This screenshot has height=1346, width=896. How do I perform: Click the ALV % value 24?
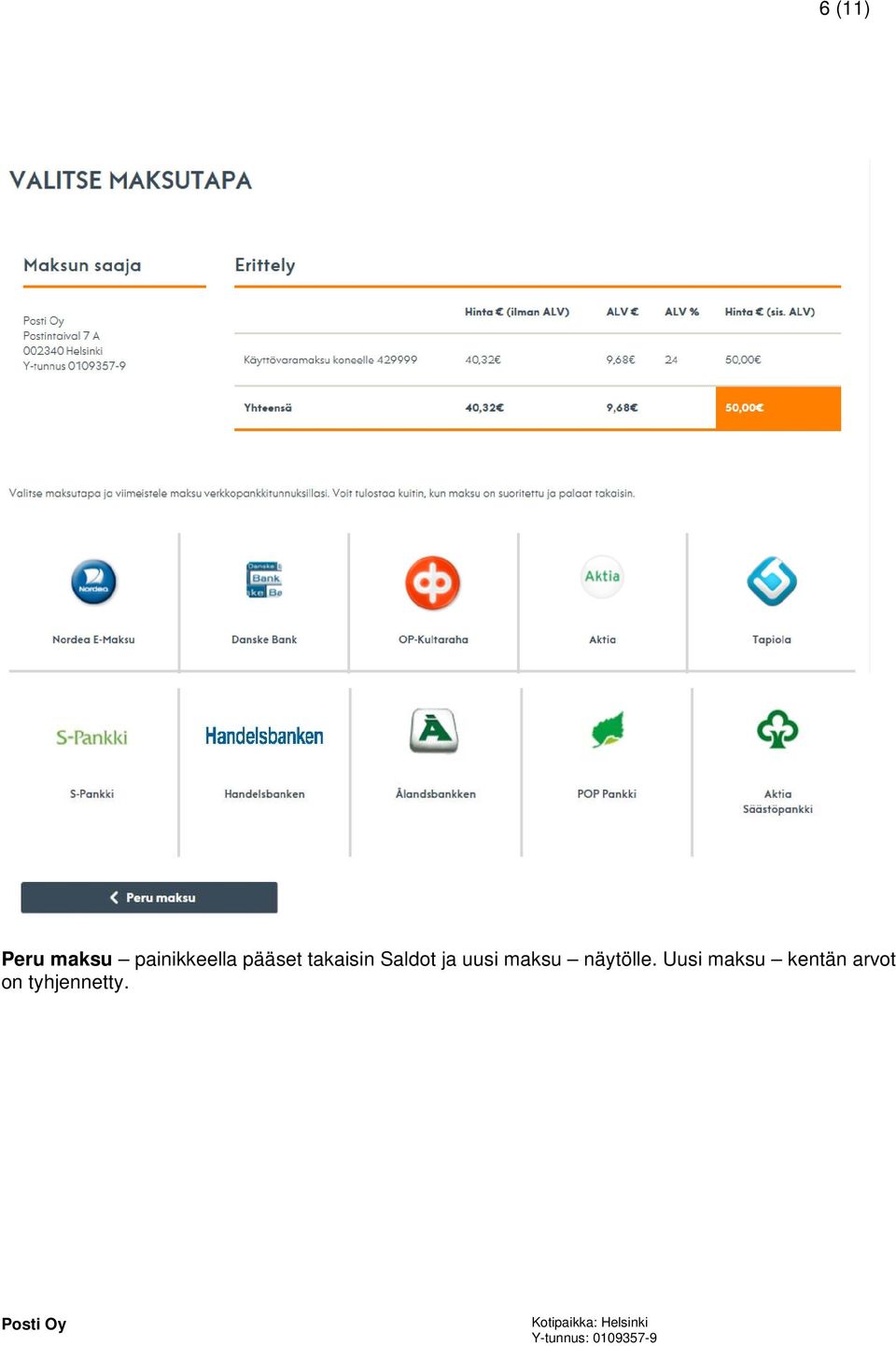671,359
